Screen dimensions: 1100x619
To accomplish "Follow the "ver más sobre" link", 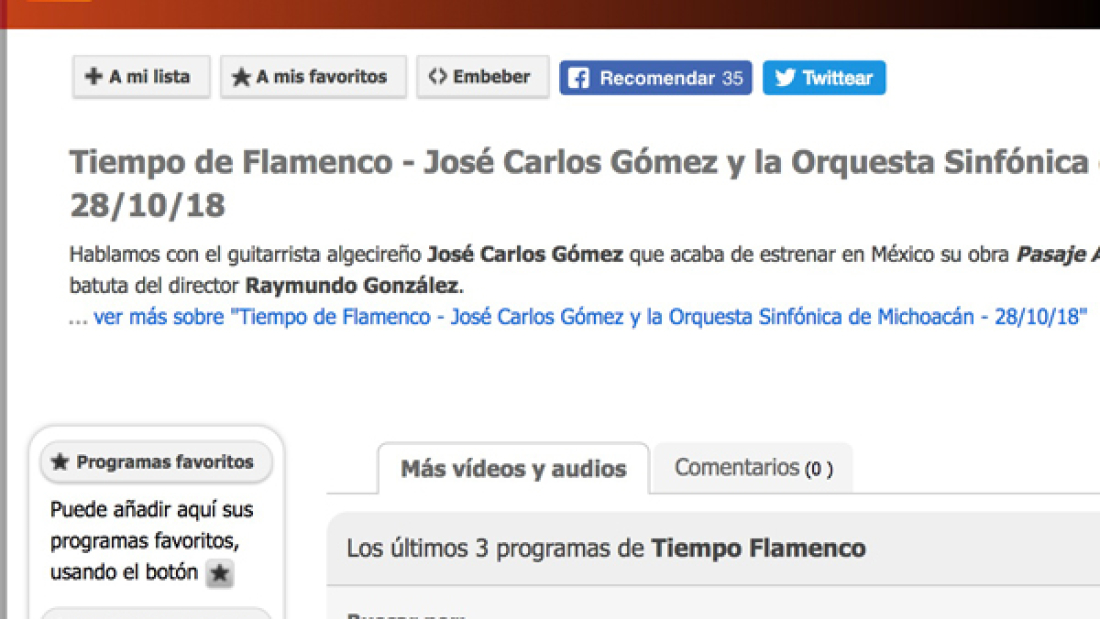I will pyautogui.click(x=589, y=317).
